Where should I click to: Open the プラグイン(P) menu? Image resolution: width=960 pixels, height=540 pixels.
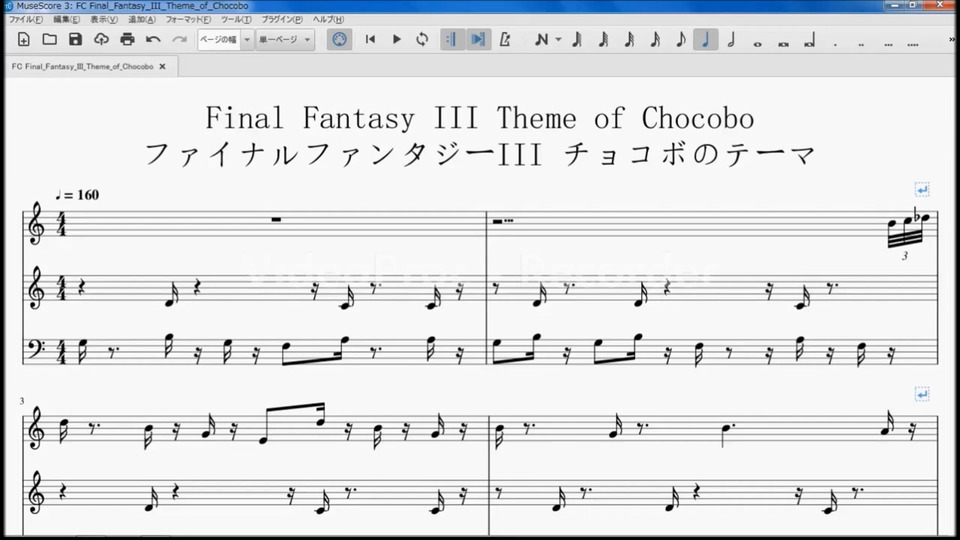[282, 20]
